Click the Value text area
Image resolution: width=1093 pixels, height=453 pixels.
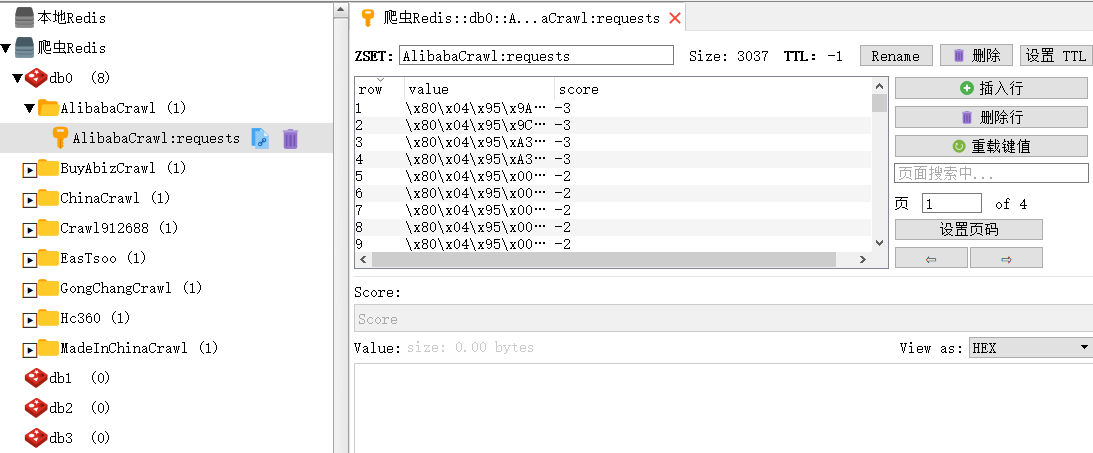724,408
